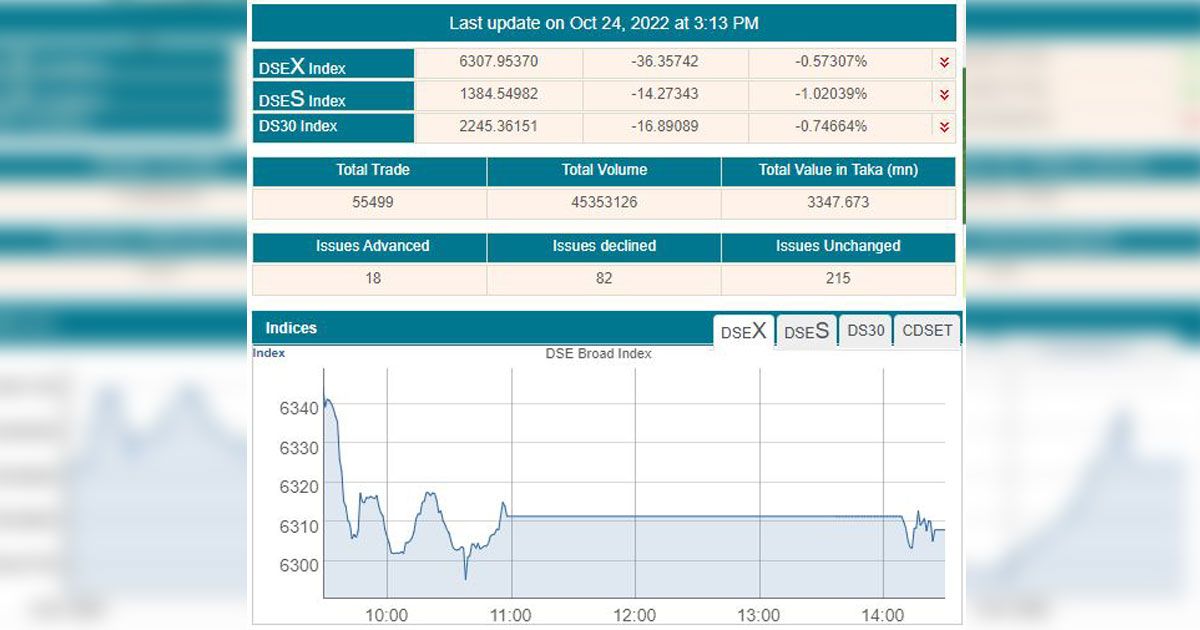The width and height of the screenshot is (1200, 630).
Task: Select DS30 percent change -0.74664%
Action: coord(831,127)
